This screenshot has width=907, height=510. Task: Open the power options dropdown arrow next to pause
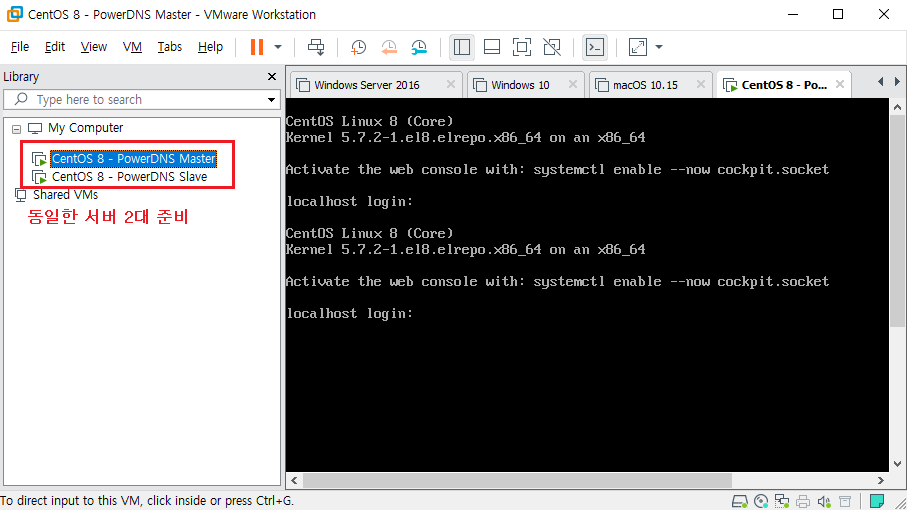point(278,47)
